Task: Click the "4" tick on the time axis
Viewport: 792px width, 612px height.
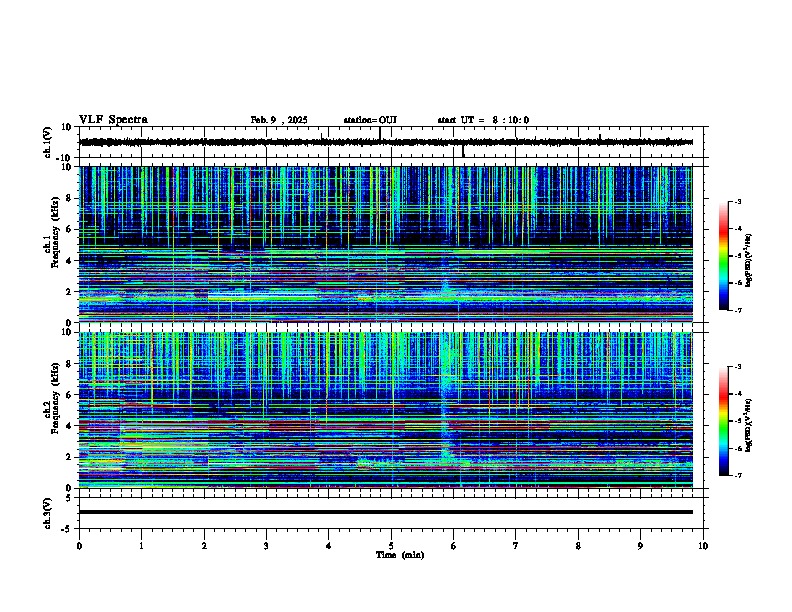Action: click(x=328, y=546)
